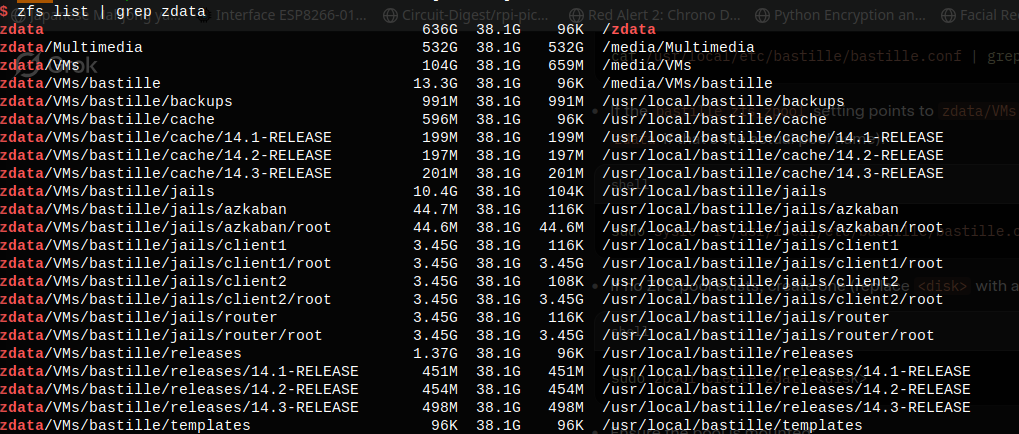
Task: Click the zdata/VMs/bastille/jails/client2 dataset name
Action: pos(143,281)
